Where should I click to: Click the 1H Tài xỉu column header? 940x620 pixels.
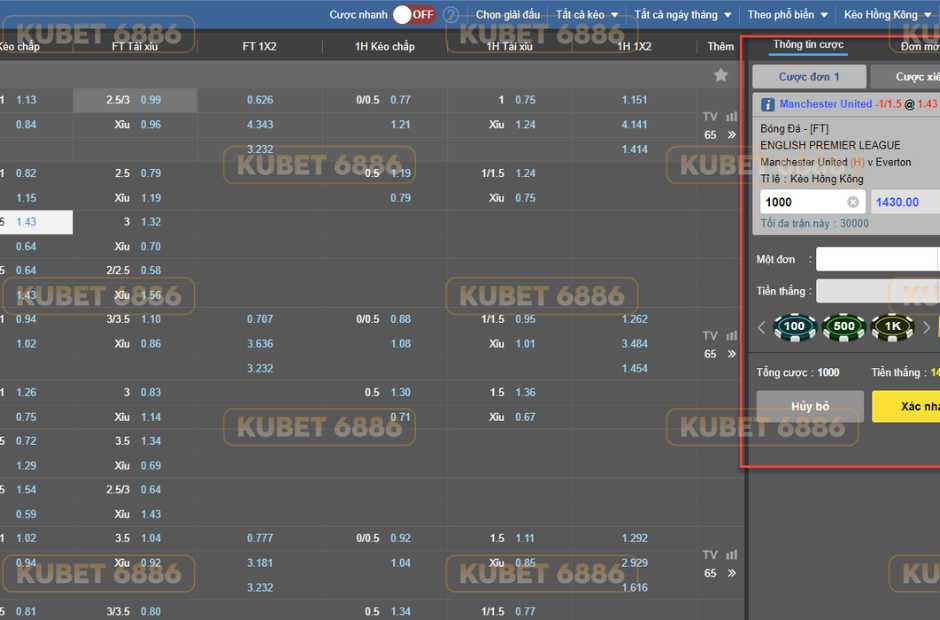pyautogui.click(x=510, y=46)
